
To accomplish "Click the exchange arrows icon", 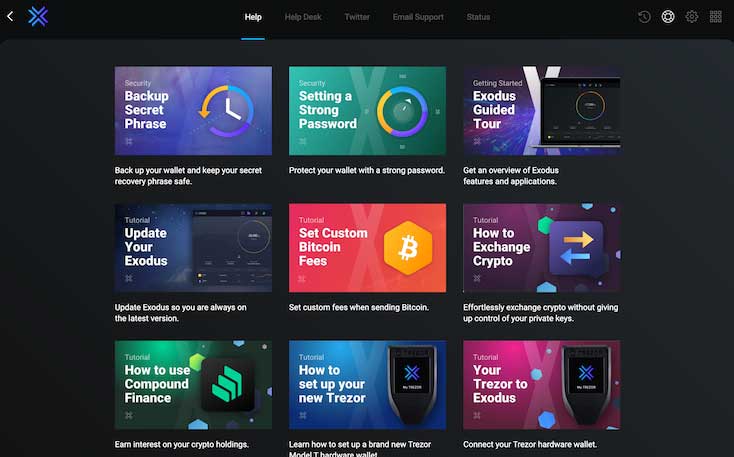I will click(576, 248).
